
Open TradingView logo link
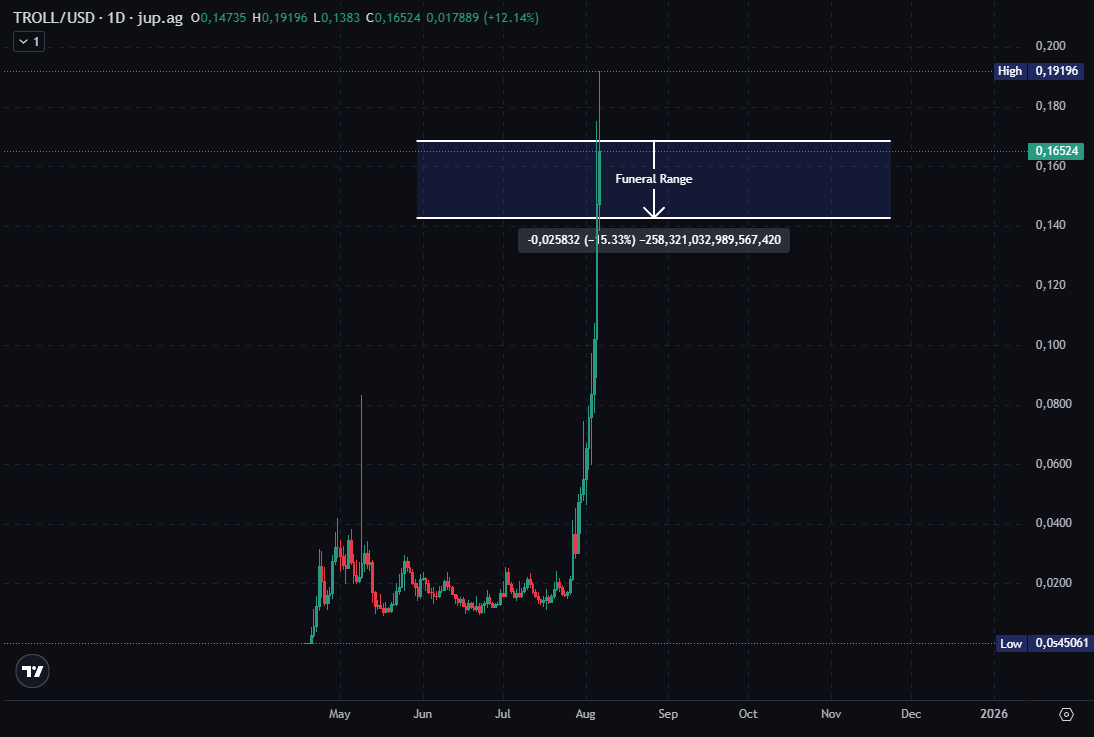point(32,671)
